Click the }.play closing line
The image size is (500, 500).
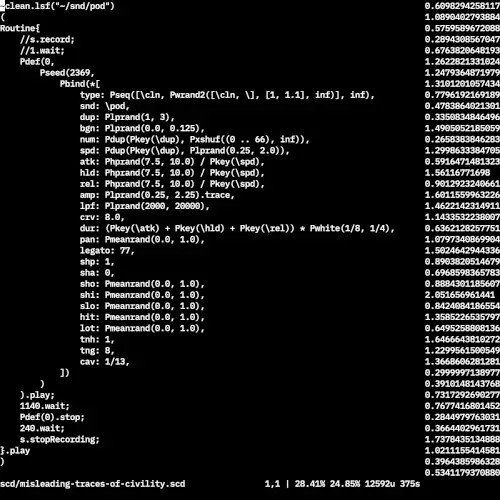click(15, 451)
